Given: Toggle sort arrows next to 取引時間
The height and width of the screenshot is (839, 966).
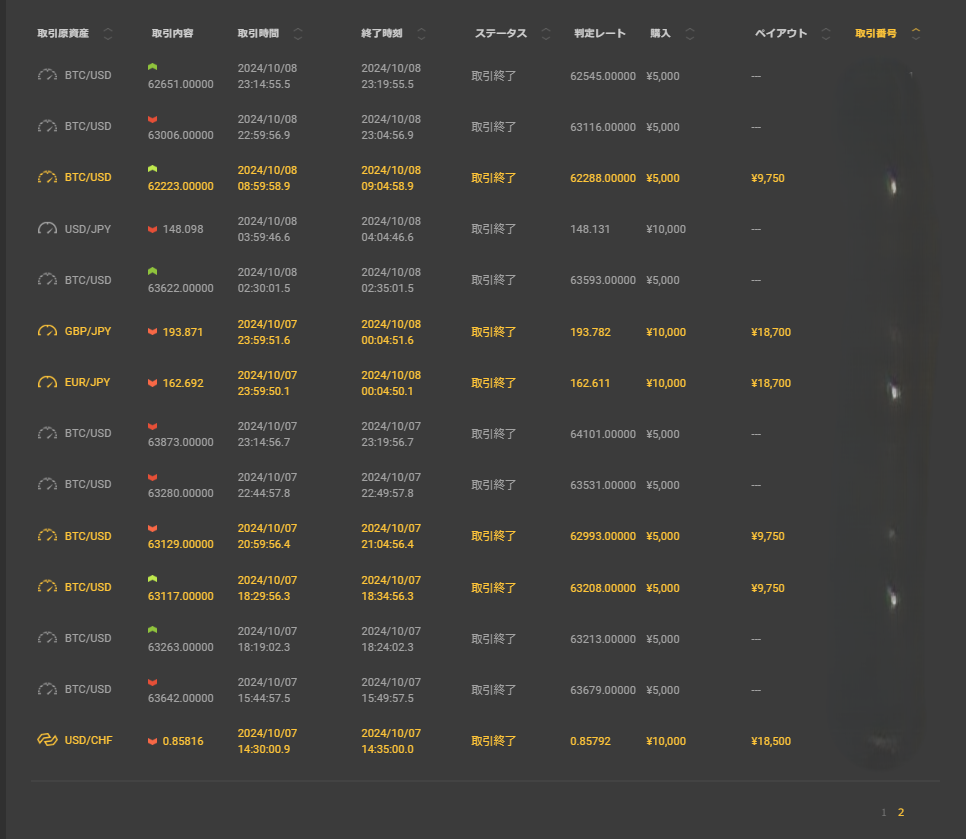Looking at the screenshot, I should (298, 34).
